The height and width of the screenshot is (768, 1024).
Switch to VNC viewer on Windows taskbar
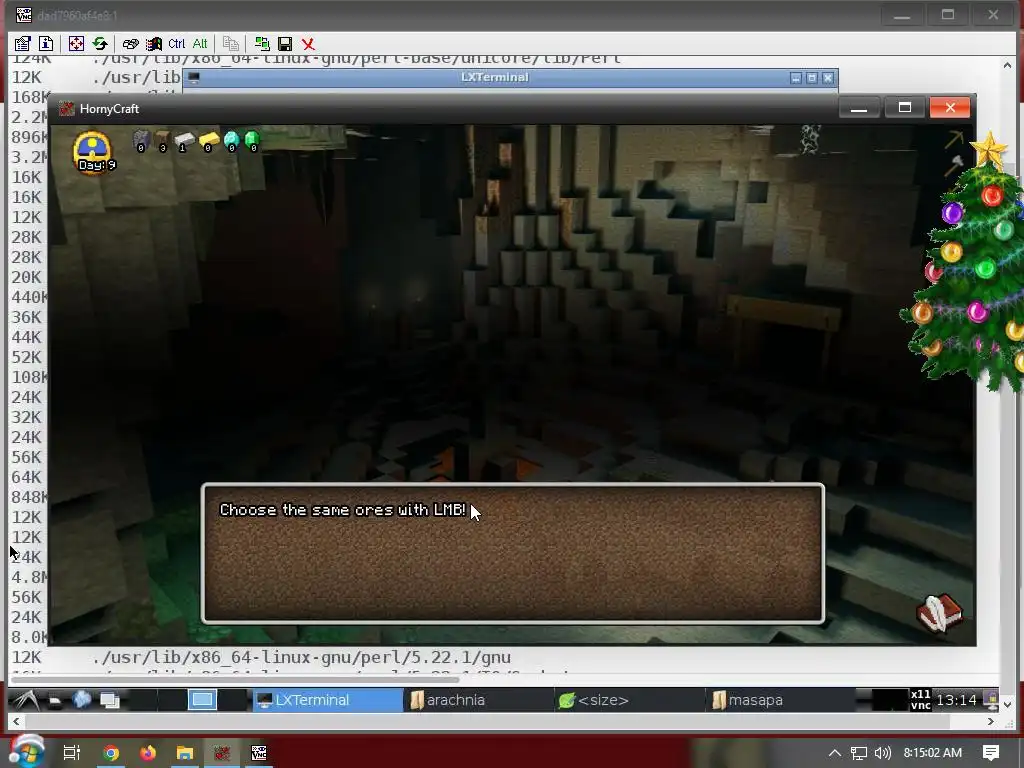(x=259, y=753)
